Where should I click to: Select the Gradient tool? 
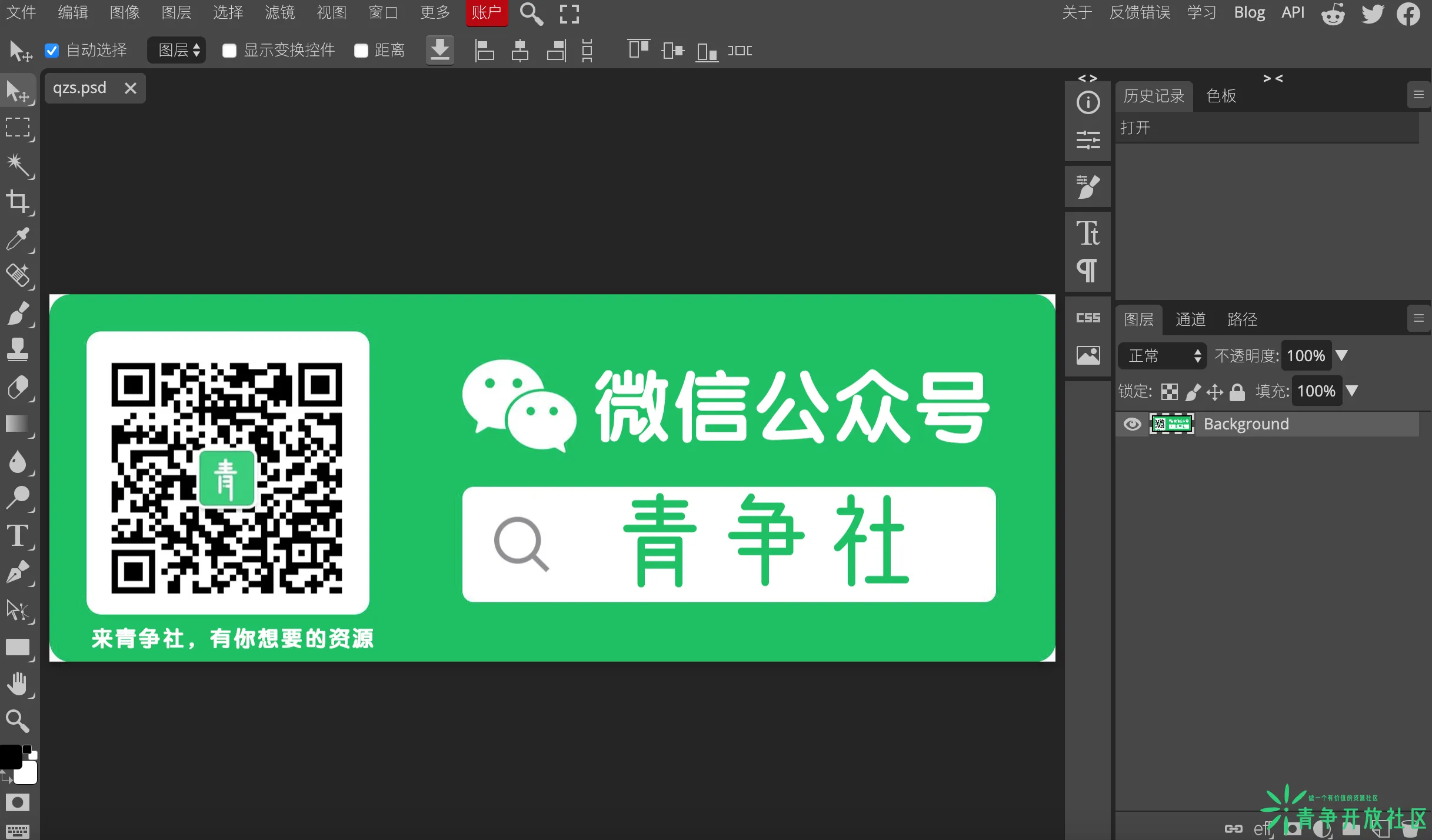(x=18, y=424)
